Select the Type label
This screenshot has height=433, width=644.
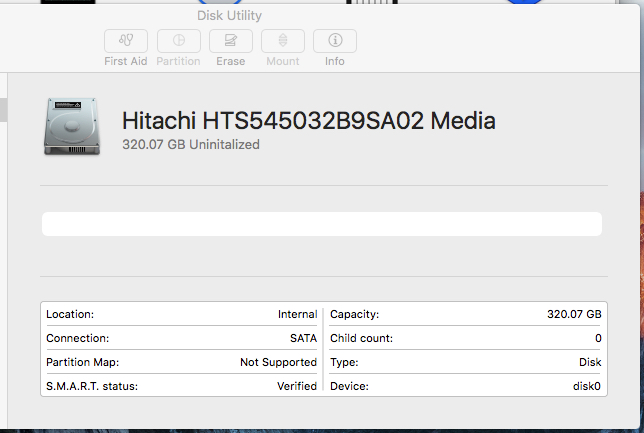tap(344, 362)
